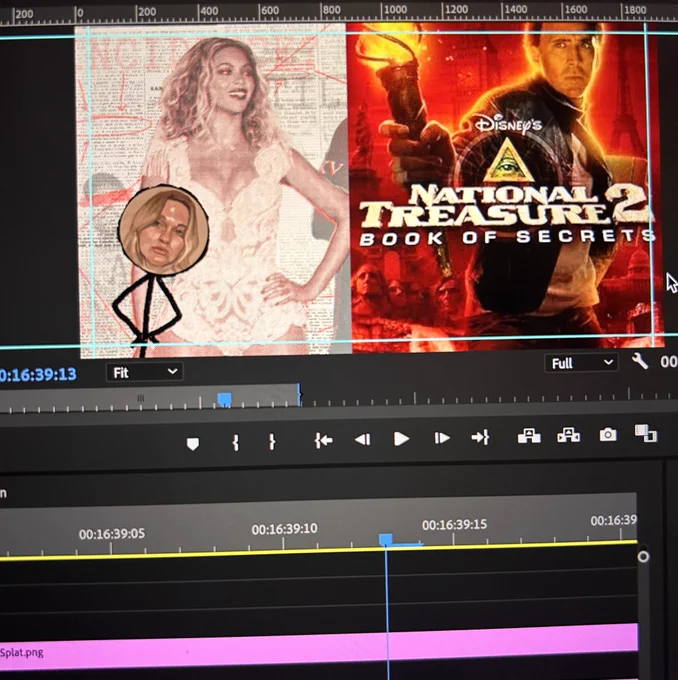Click the Mark In bracket icon

click(236, 442)
